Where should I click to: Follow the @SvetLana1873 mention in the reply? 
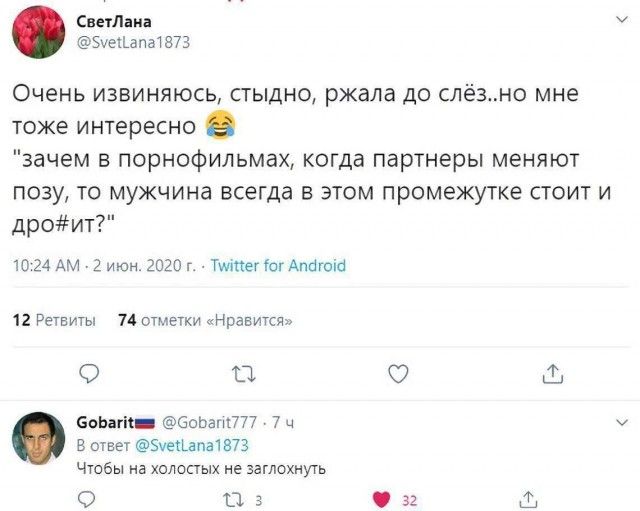click(191, 445)
